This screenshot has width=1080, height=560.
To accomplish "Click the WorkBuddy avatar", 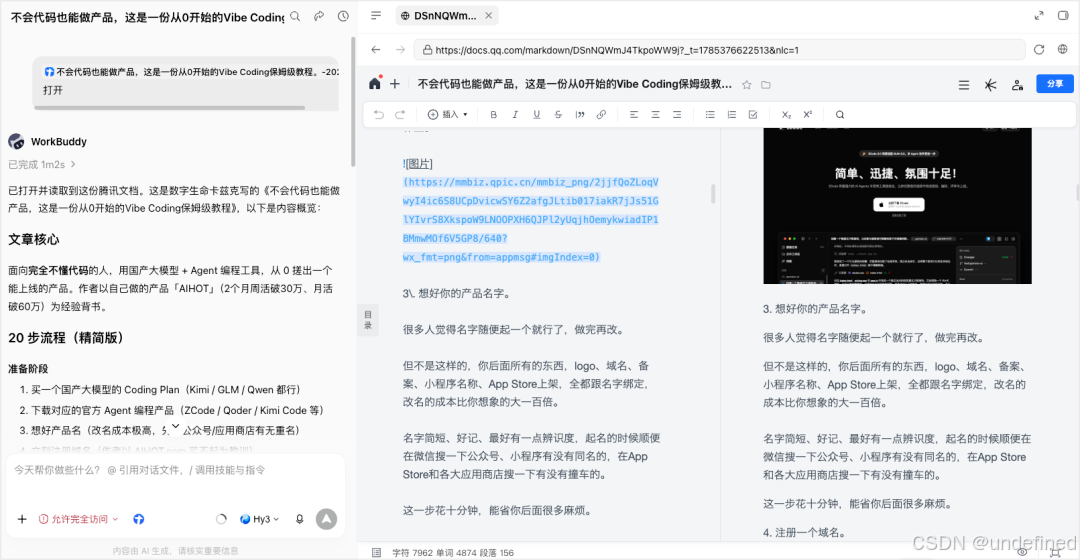I will click(17, 141).
